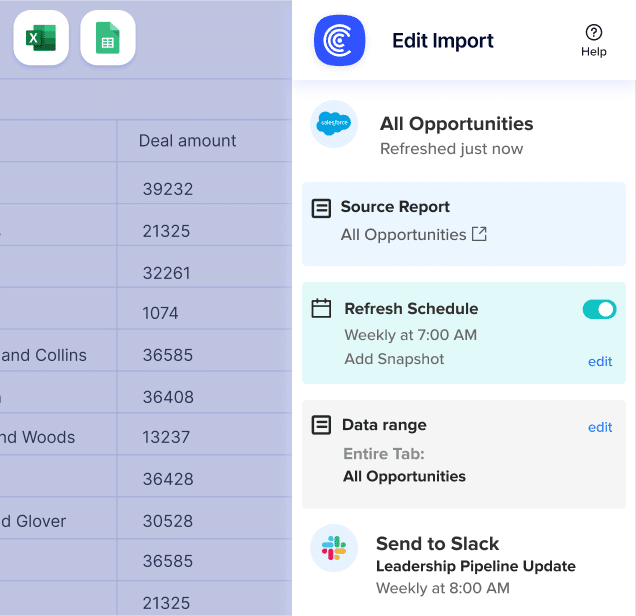Click the Source Report card
This screenshot has width=636, height=616.
point(464,224)
